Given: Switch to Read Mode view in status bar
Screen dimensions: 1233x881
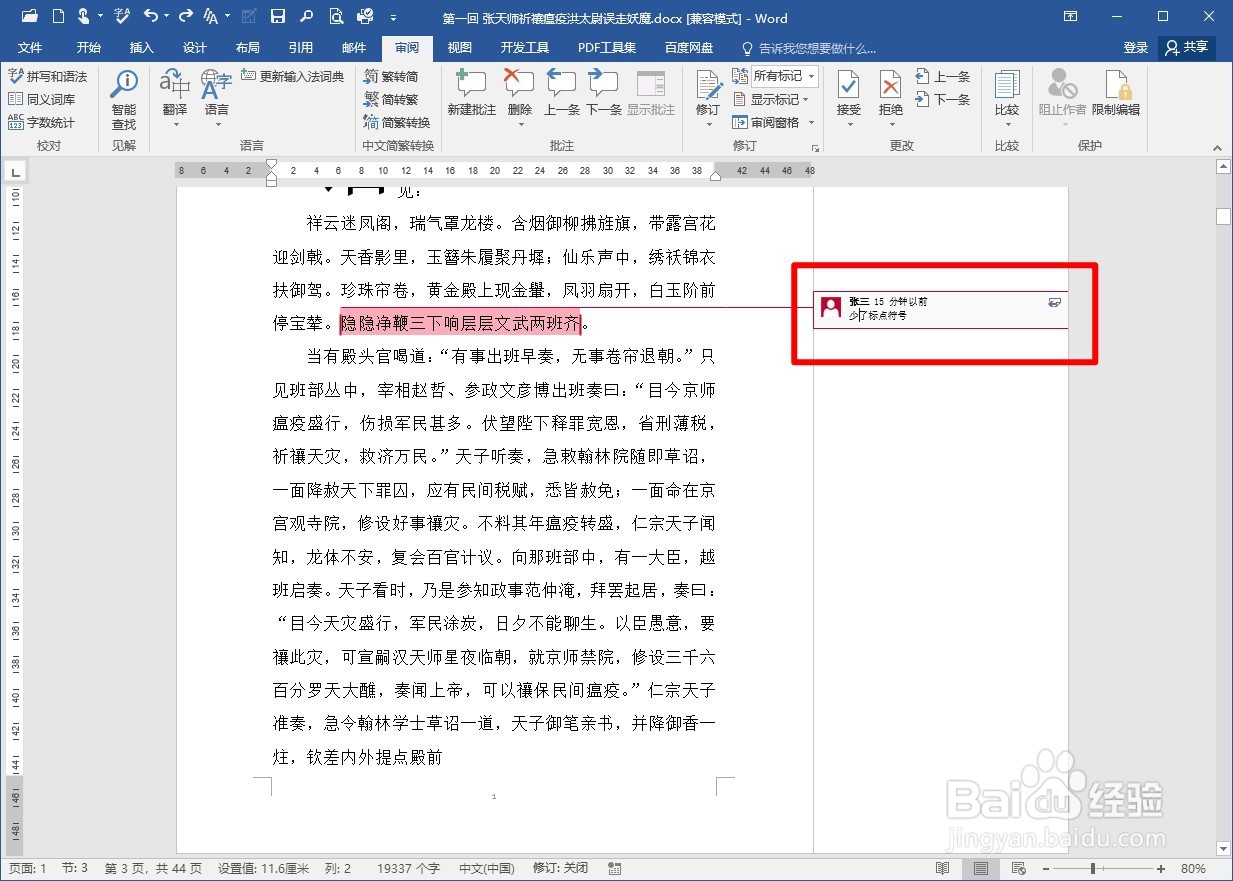Looking at the screenshot, I should [x=943, y=868].
